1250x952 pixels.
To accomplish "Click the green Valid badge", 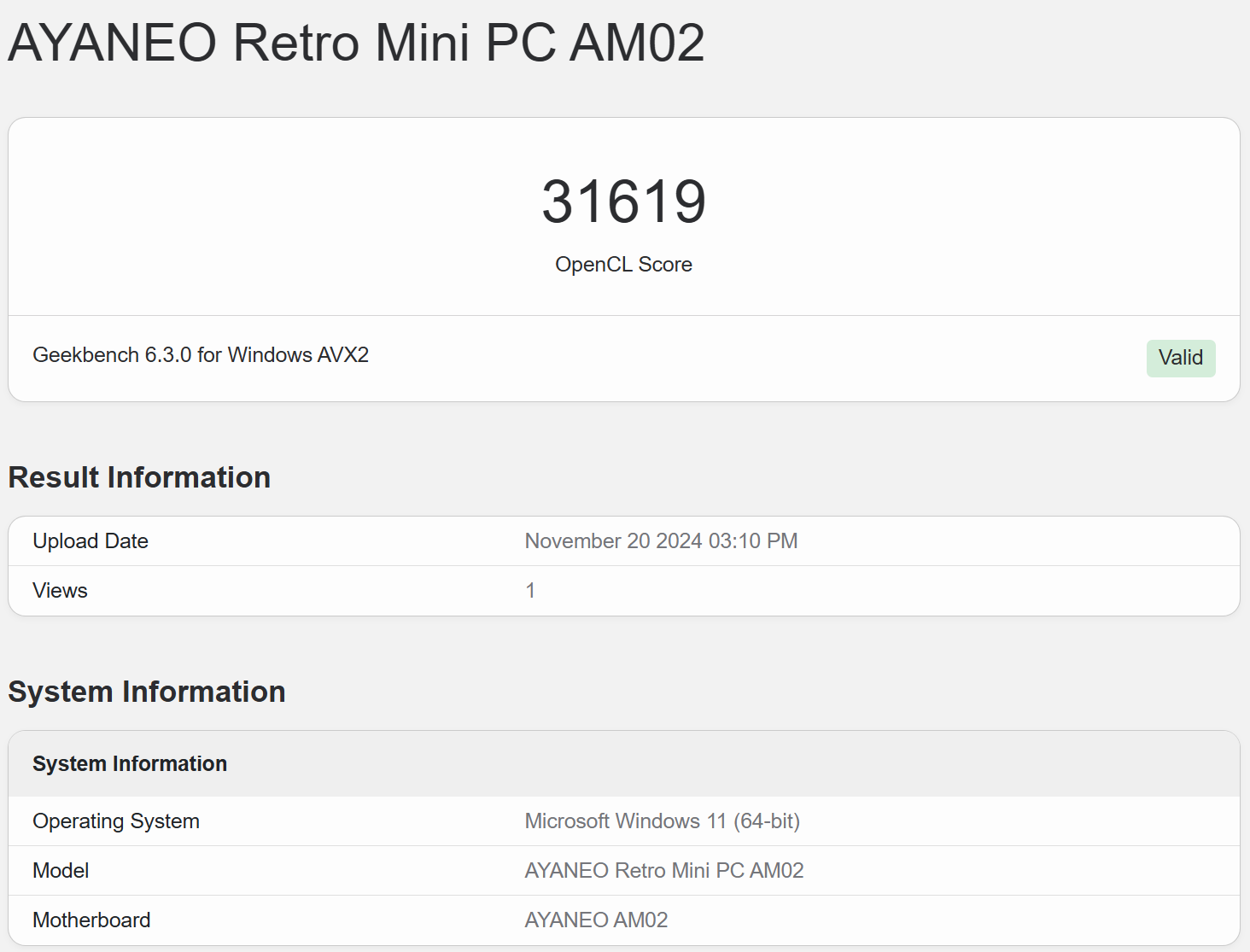I will click(x=1180, y=358).
